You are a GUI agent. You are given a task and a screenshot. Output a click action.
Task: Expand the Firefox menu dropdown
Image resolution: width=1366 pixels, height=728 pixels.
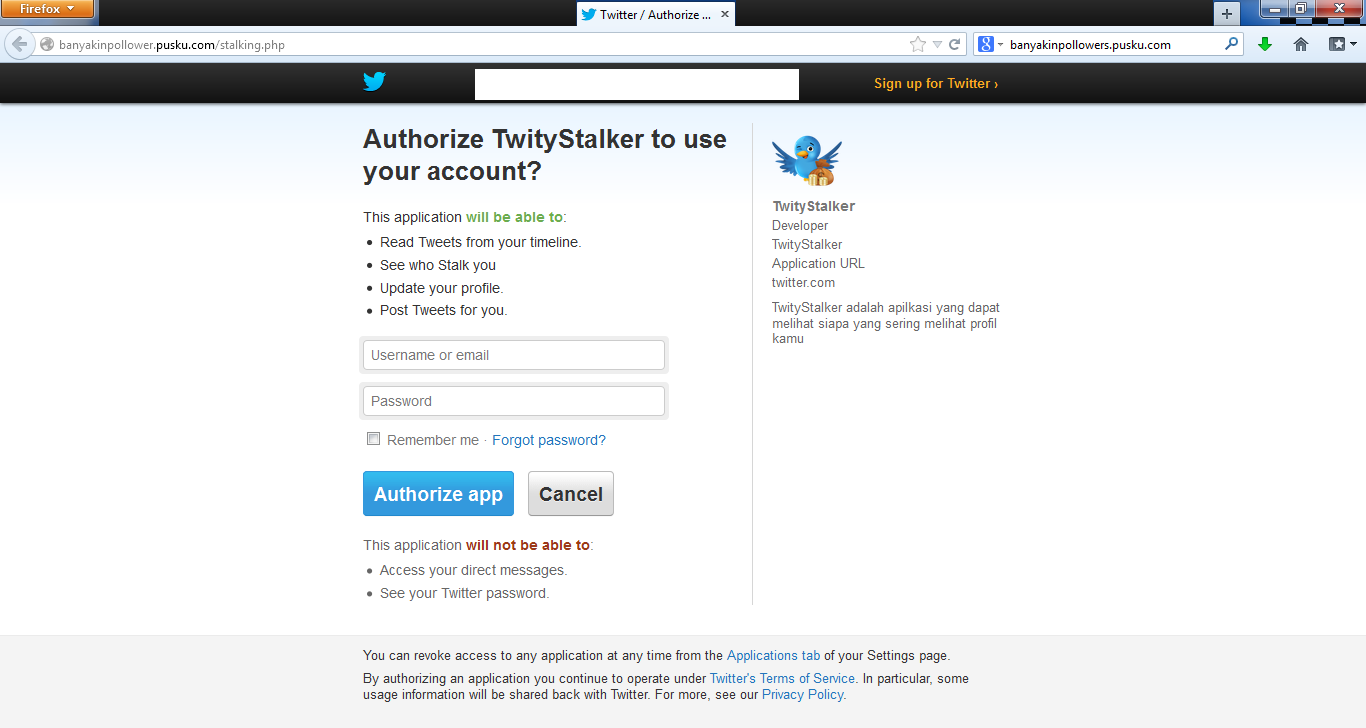48,9
